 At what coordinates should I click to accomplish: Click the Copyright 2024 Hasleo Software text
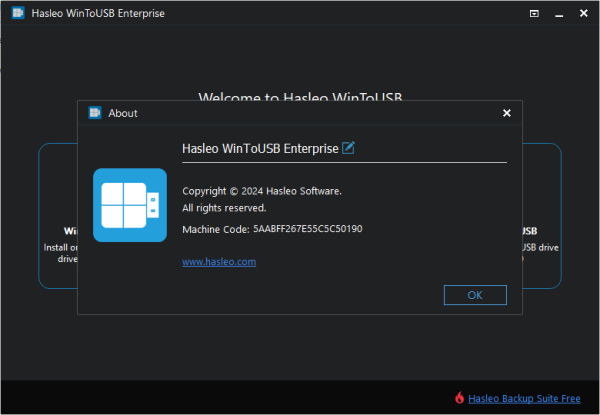click(x=262, y=190)
